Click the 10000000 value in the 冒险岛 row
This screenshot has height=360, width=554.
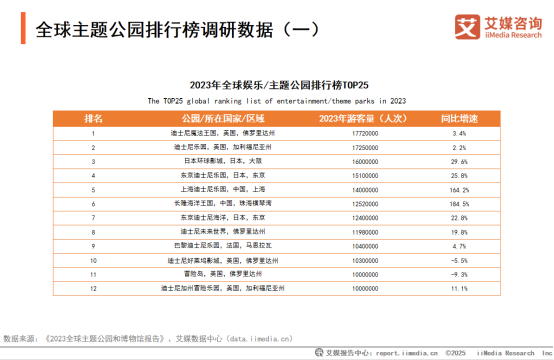click(365, 275)
